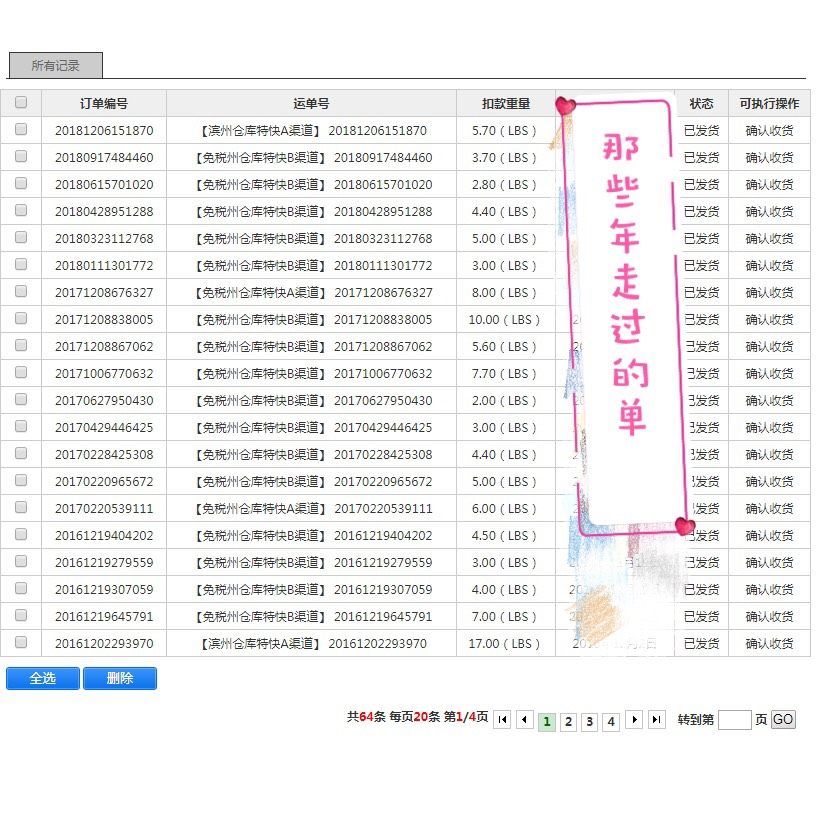The height and width of the screenshot is (816, 816).
Task: Go to previous page via back arrow
Action: (525, 720)
